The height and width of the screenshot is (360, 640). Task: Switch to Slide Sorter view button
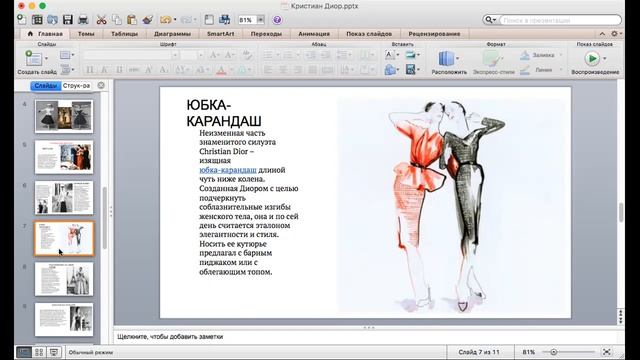pyautogui.click(x=39, y=352)
